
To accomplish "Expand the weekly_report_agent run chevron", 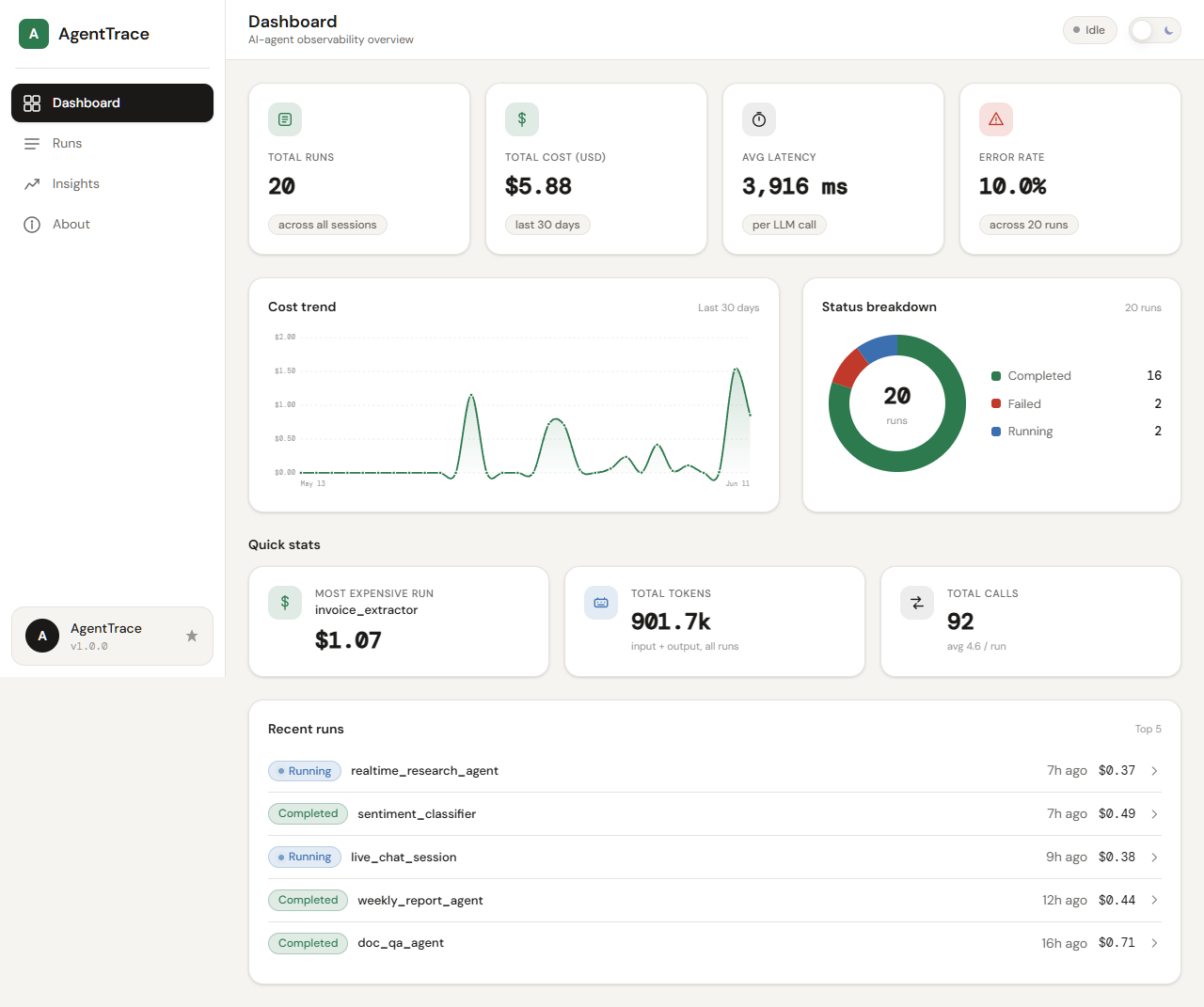I will pyautogui.click(x=1154, y=900).
